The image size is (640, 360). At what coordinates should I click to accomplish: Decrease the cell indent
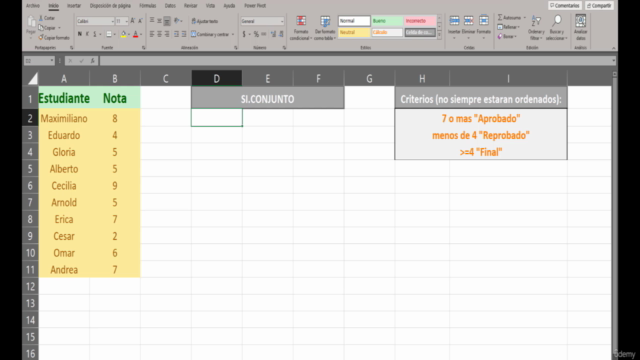176,34
